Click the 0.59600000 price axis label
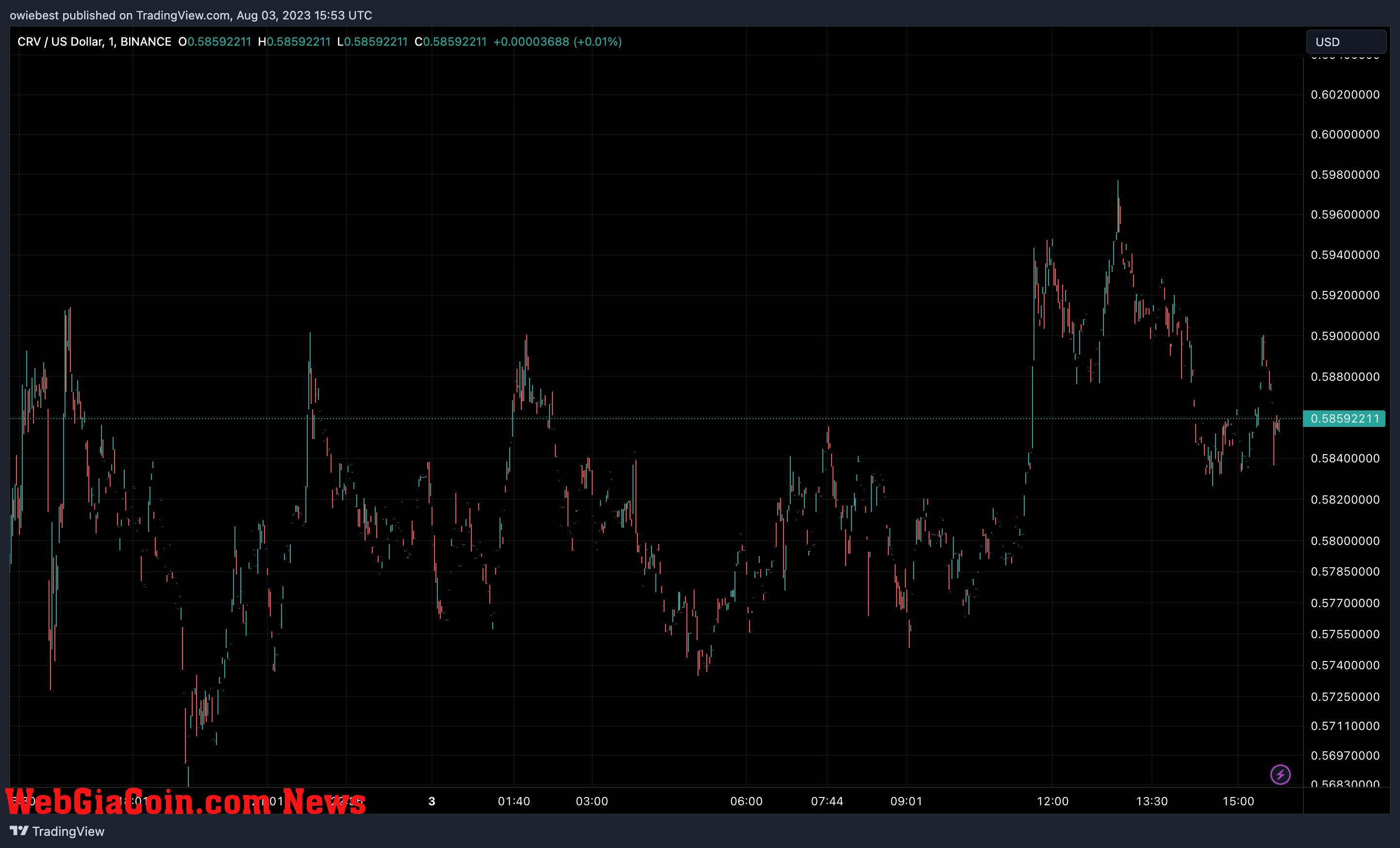1400x848 pixels. [x=1345, y=214]
